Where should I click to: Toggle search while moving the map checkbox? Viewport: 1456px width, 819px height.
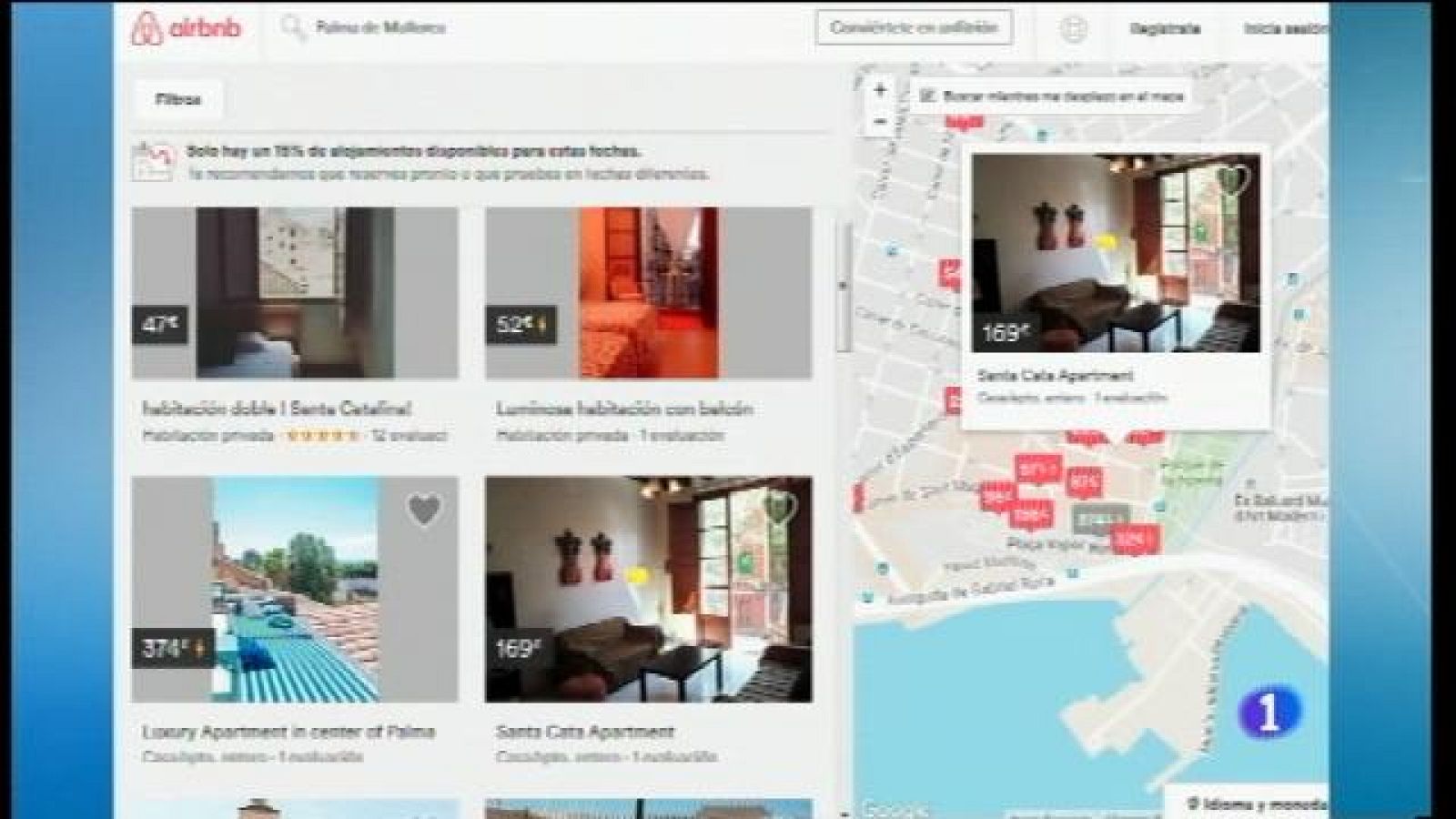[928, 96]
